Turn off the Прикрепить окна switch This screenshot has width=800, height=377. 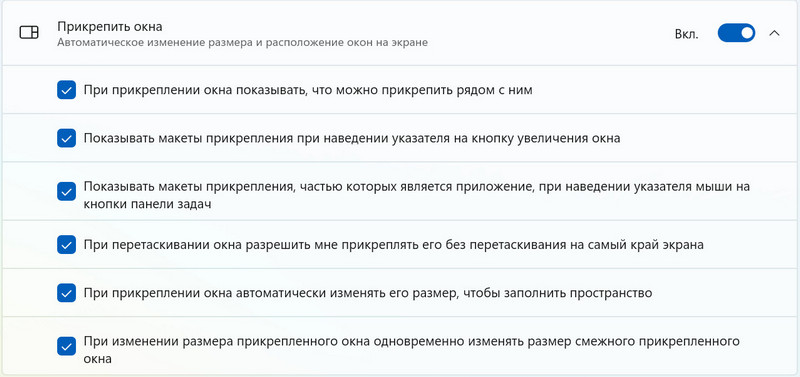tap(736, 33)
